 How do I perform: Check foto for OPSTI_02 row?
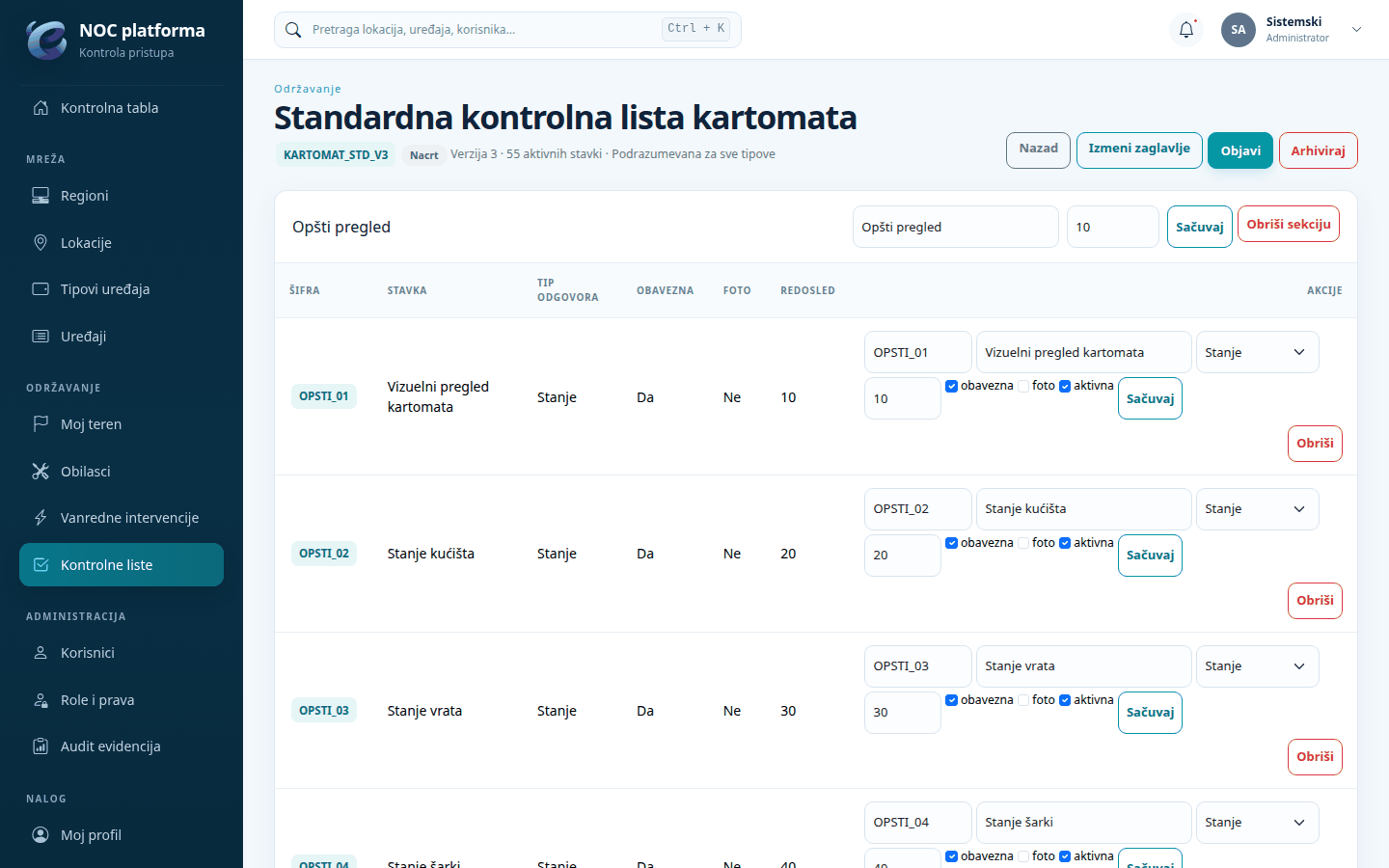tap(1023, 544)
